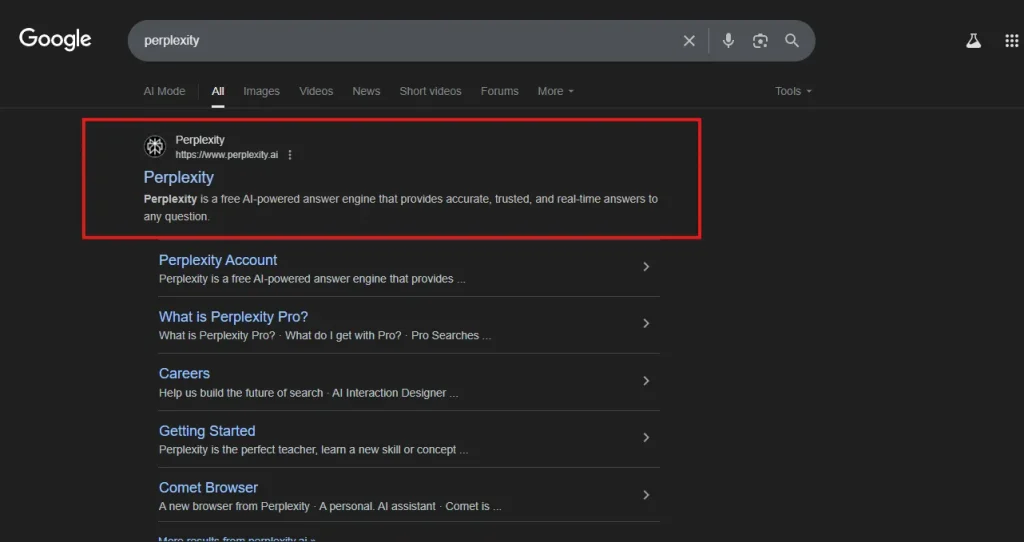Switch to AI Mode tab

[165, 91]
